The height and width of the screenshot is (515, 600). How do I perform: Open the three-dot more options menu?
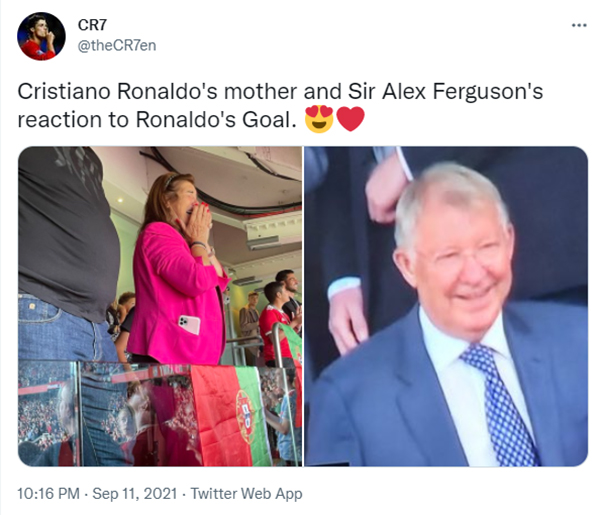click(579, 25)
